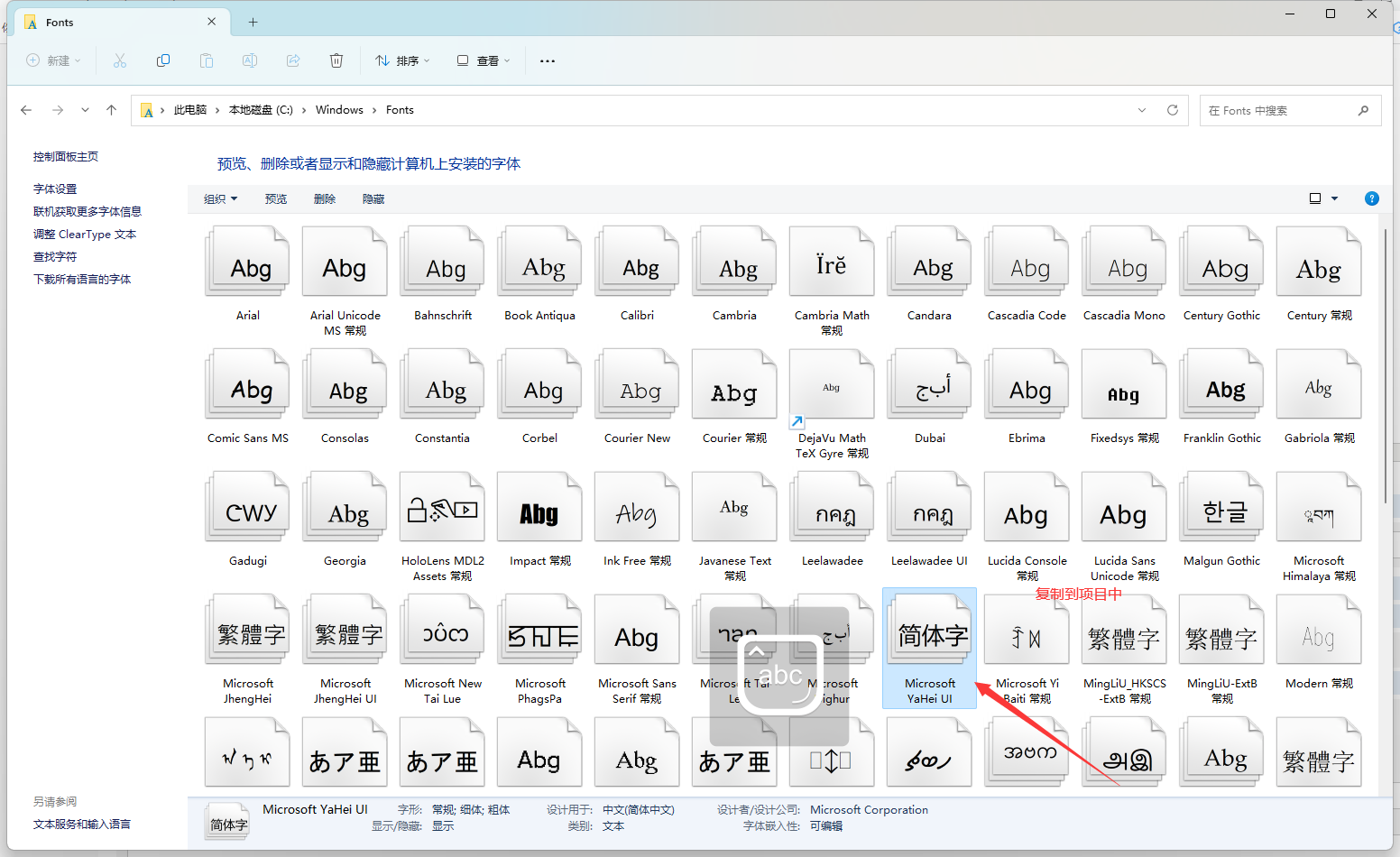Refresh the Fonts folder view
This screenshot has height=857, width=1400.
(x=1173, y=110)
